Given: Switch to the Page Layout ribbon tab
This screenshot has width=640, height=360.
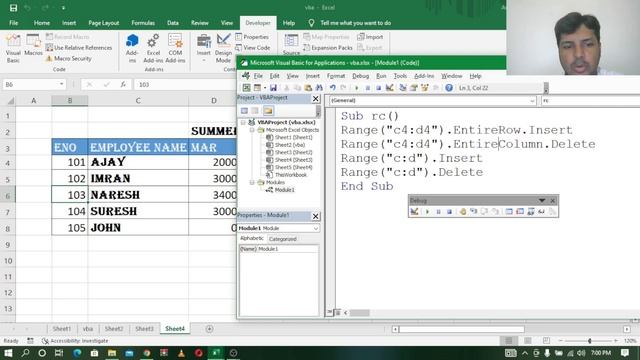Looking at the screenshot, I should point(104,23).
